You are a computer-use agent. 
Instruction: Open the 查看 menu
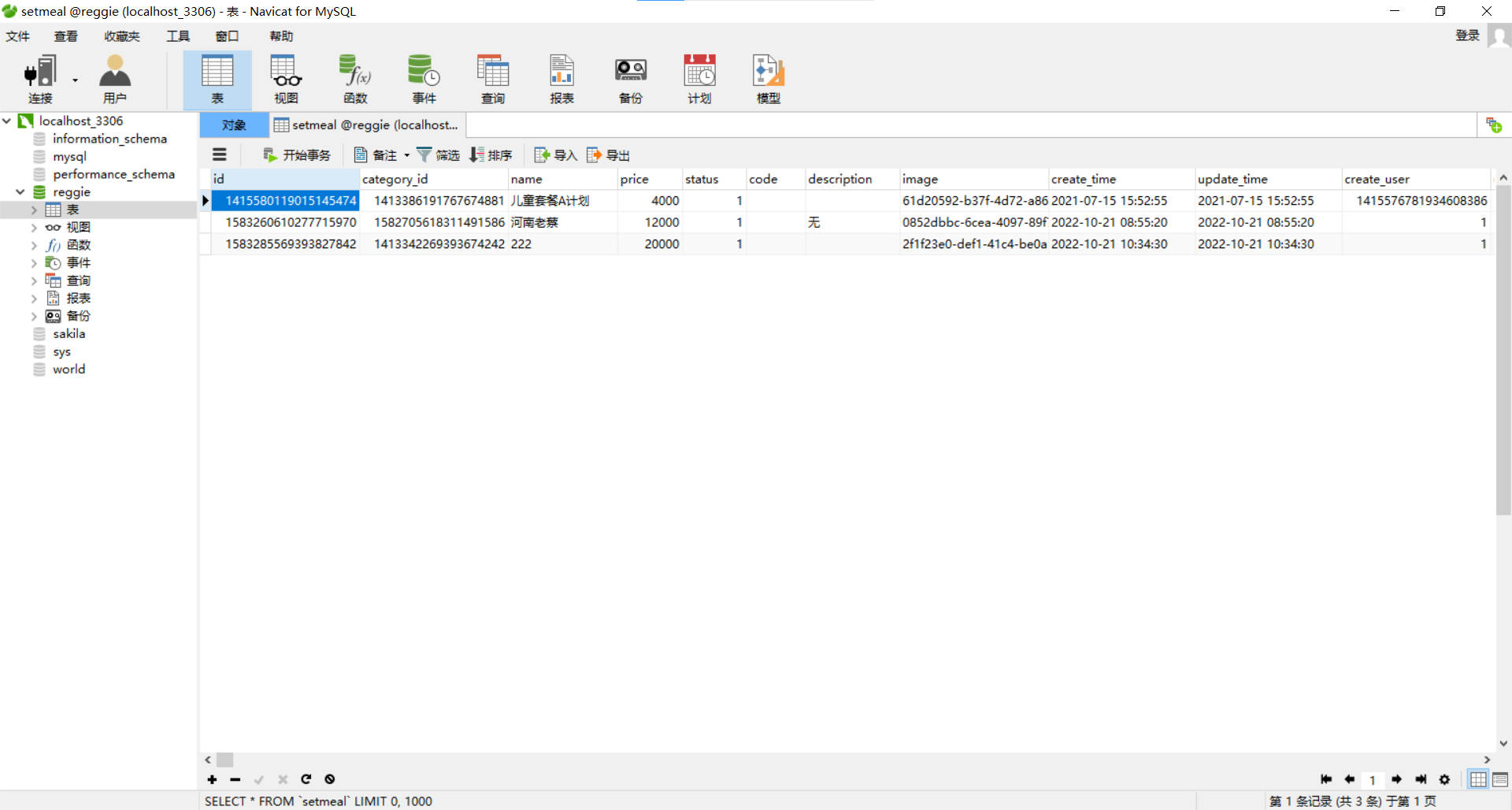66,36
